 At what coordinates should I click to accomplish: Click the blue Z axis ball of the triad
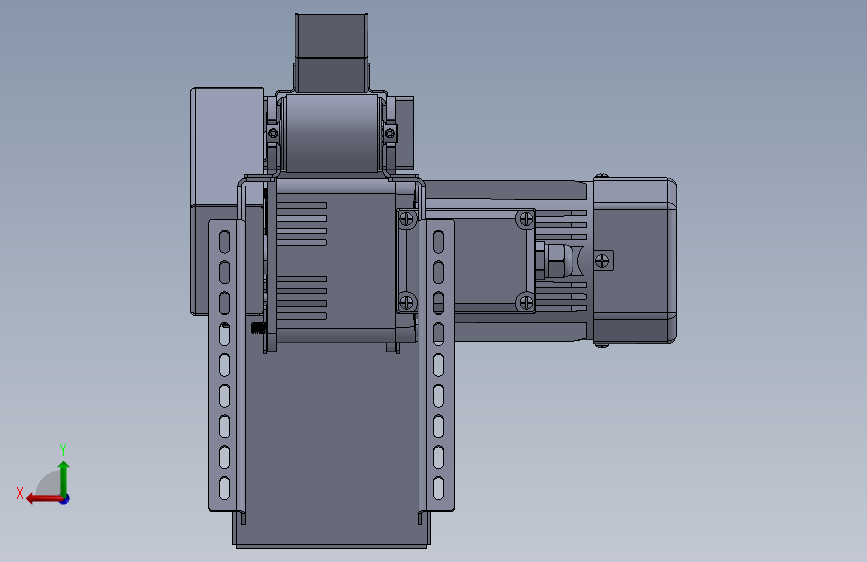pos(65,500)
